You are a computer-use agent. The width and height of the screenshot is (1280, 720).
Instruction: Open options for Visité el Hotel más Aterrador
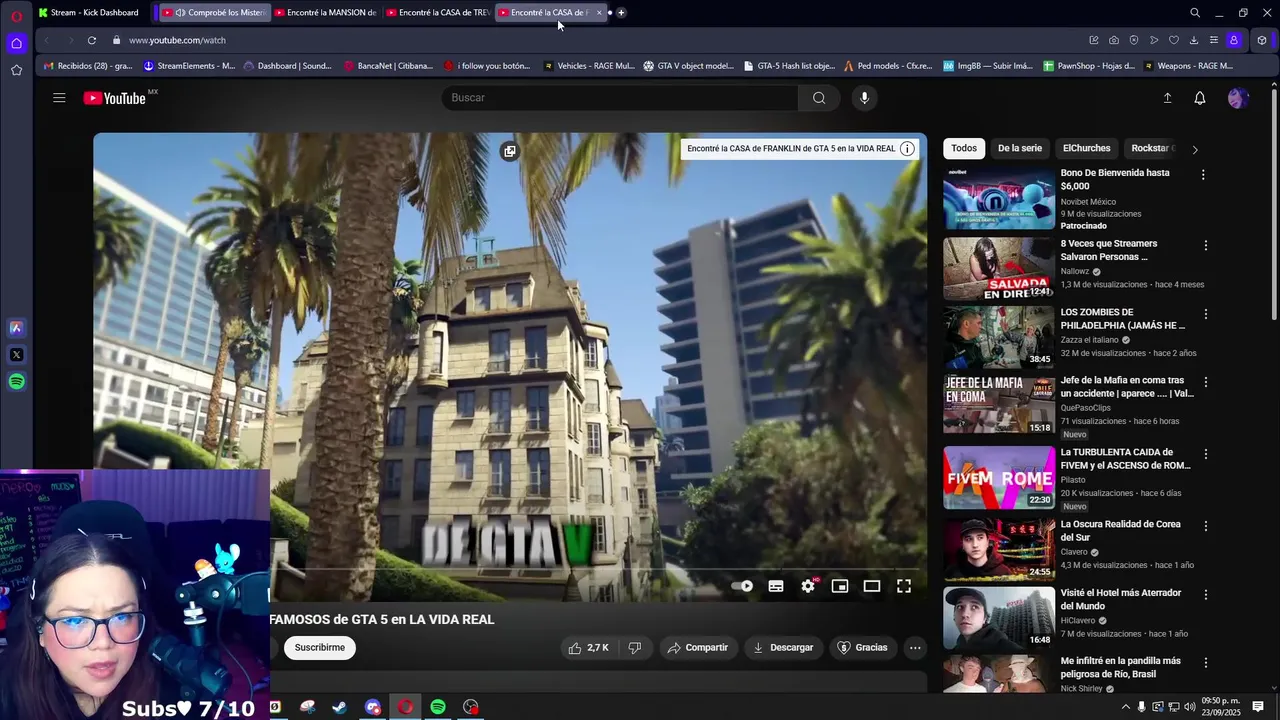point(1205,595)
